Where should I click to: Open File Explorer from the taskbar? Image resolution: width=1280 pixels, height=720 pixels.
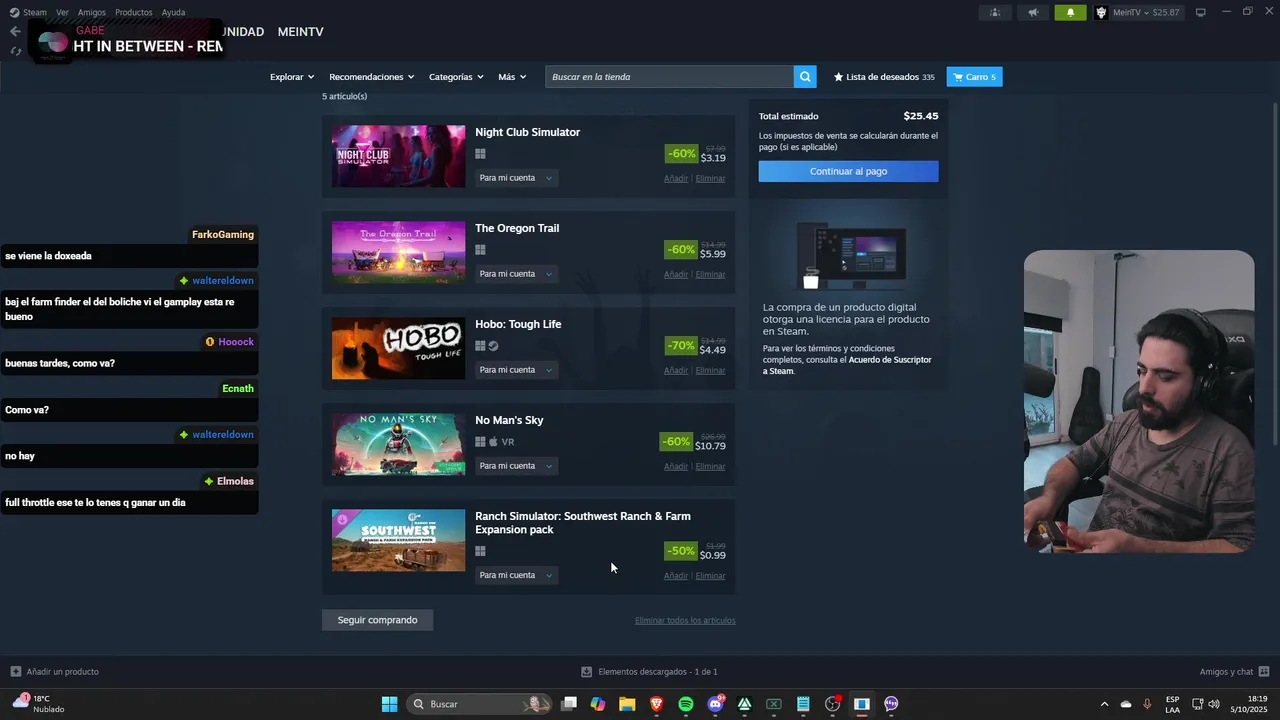(x=627, y=704)
